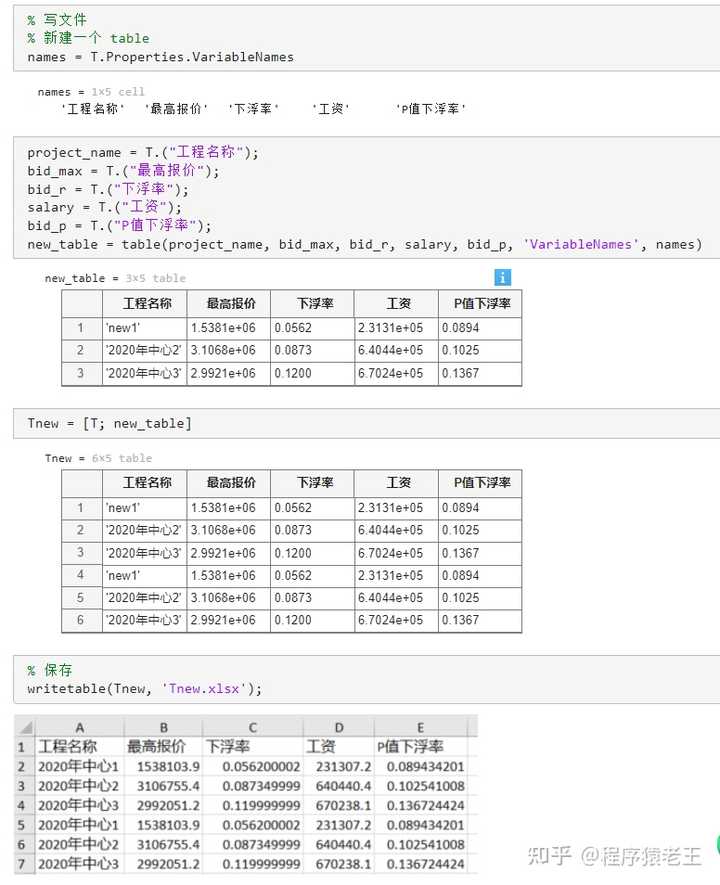This screenshot has width=720, height=885.
Task: Select spreadsheet column header C
Action: (253, 728)
